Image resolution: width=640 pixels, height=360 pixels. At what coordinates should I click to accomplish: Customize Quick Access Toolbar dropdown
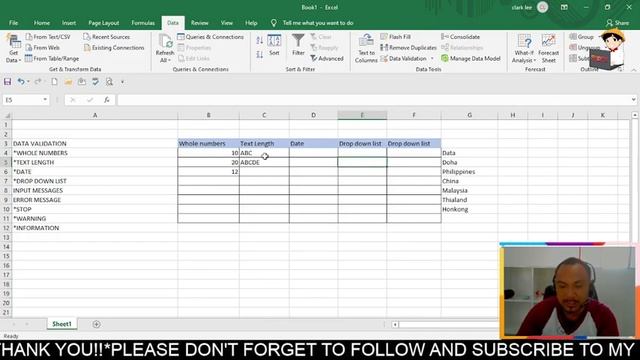[x=122, y=82]
